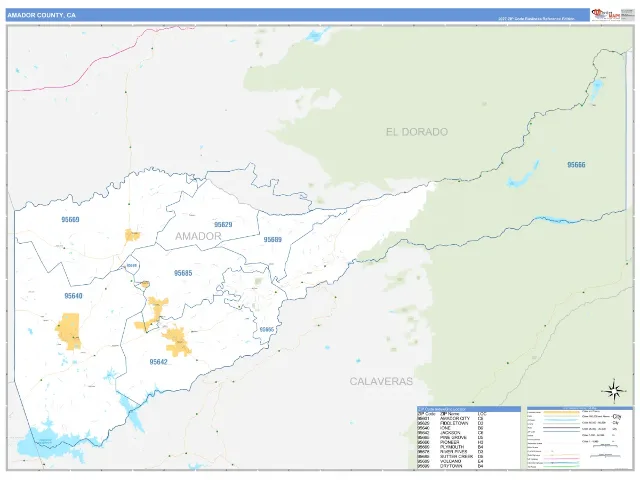Click ZIP code label 95629
640x480 pixels.
[x=223, y=224]
